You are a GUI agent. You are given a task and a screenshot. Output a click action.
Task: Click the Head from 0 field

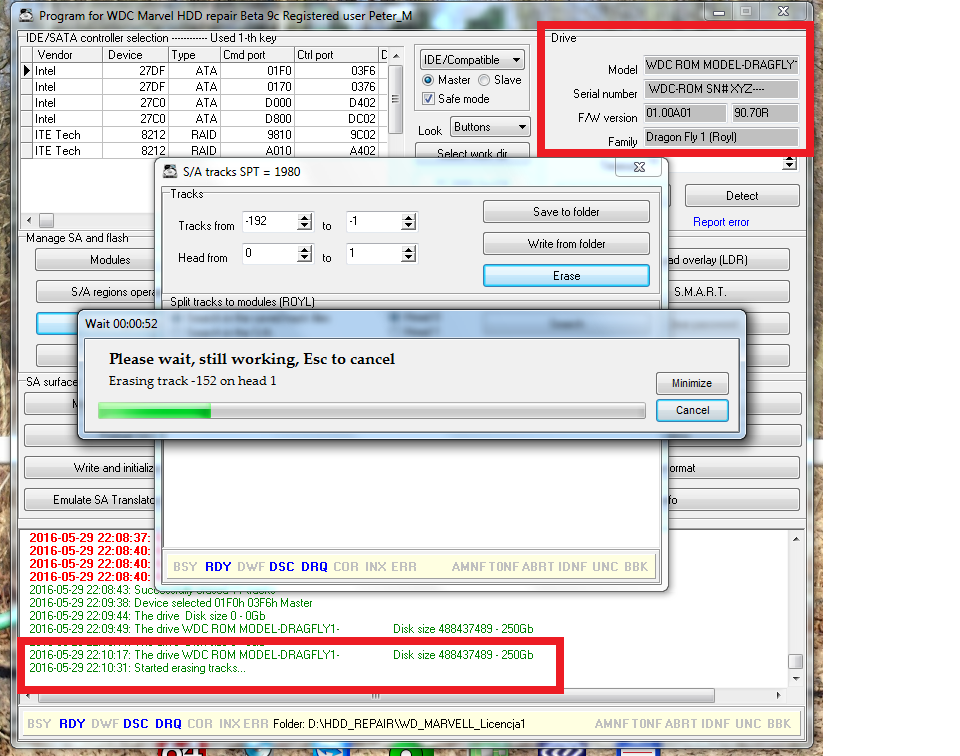(270, 253)
